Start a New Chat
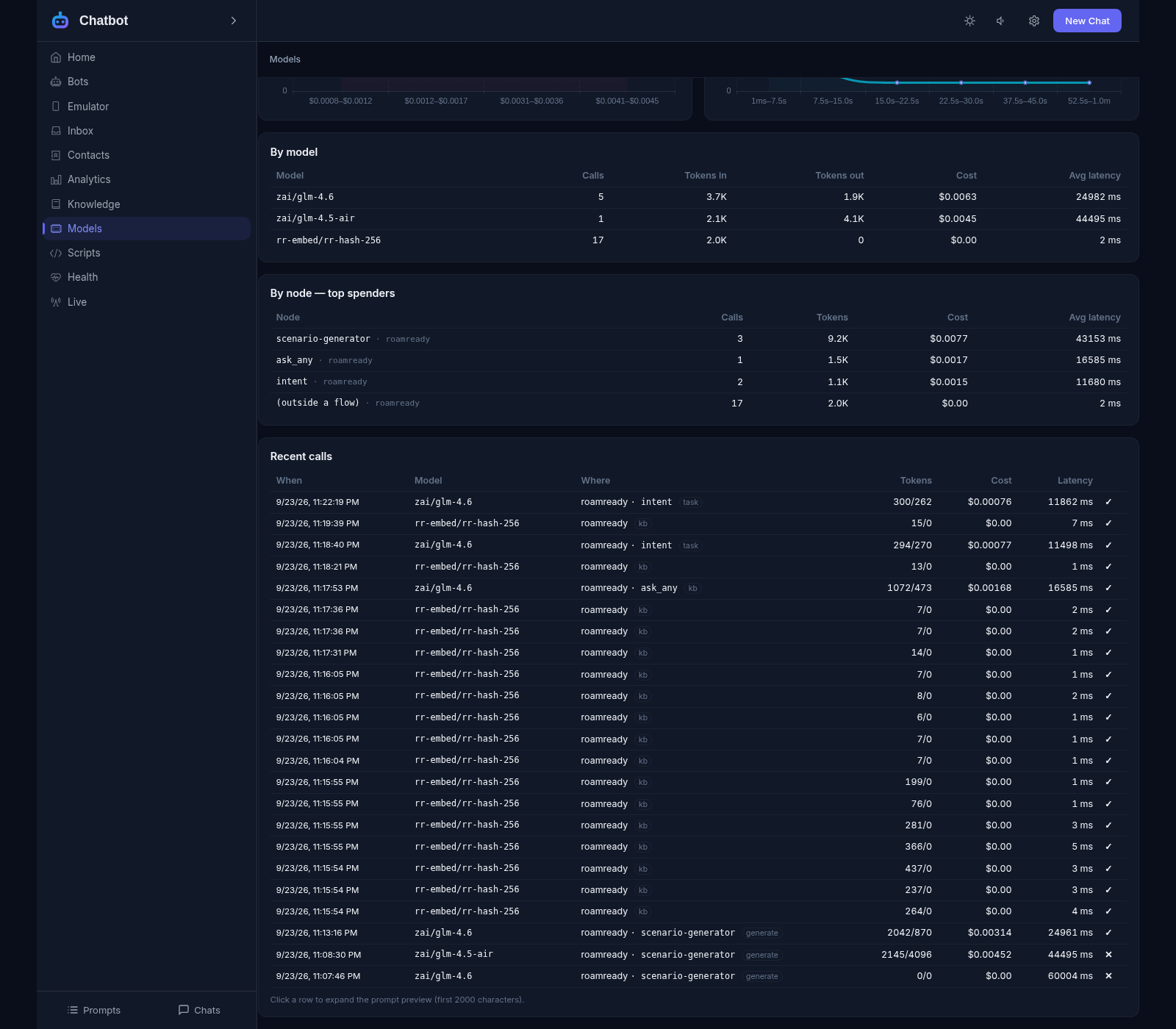 (x=1087, y=21)
